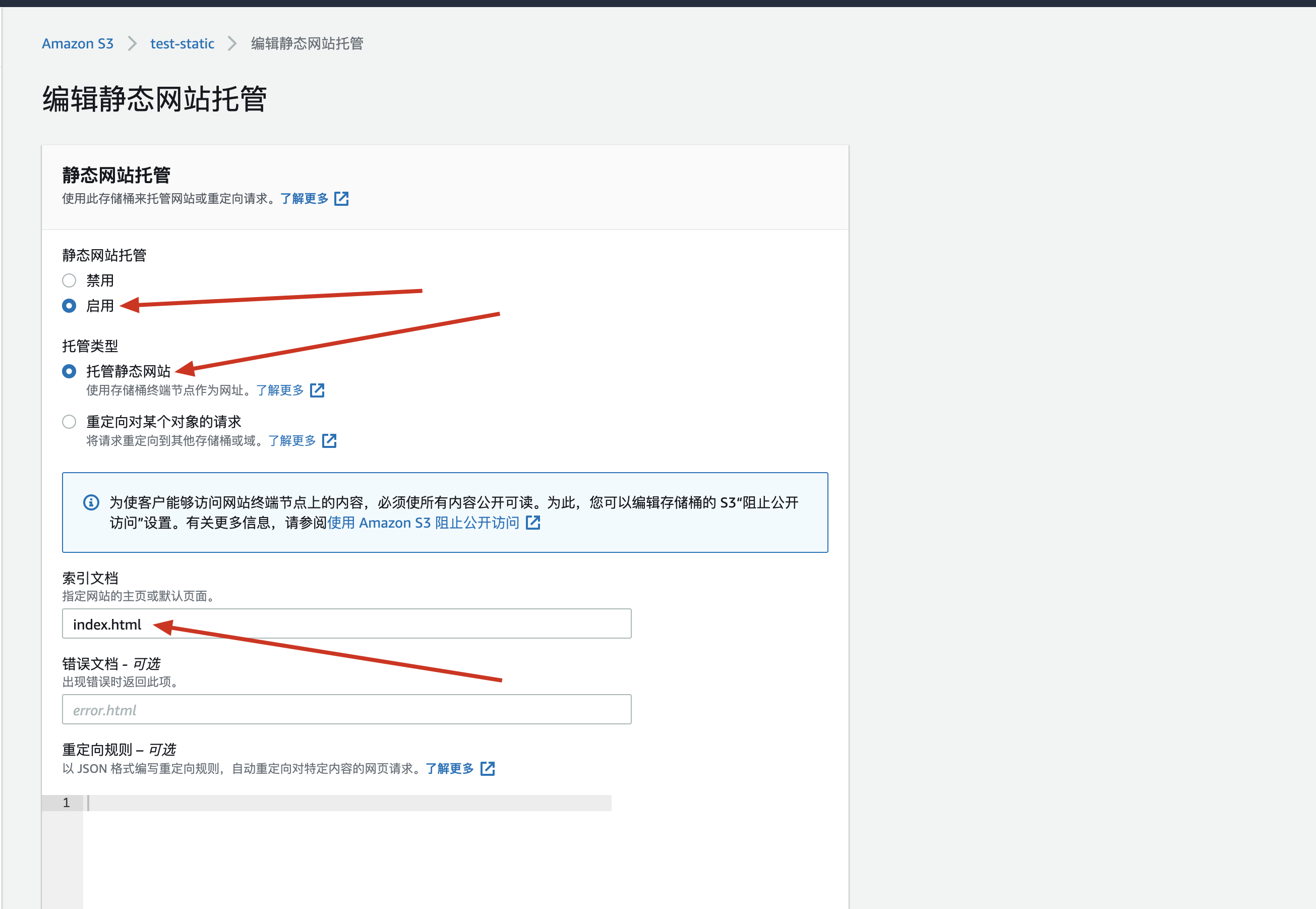
Task: Click breadcrumb chevron after test-static
Action: tap(232, 44)
